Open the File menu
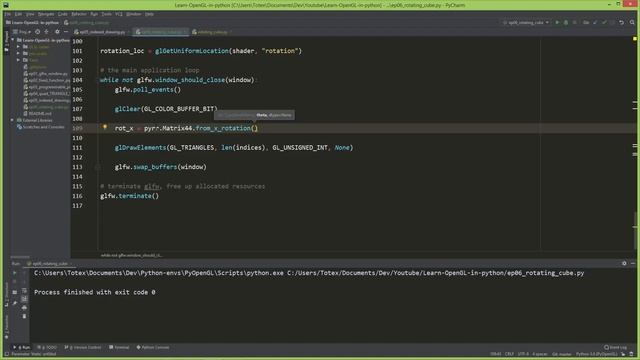Viewport: 640px width, 360px height. pos(8,14)
